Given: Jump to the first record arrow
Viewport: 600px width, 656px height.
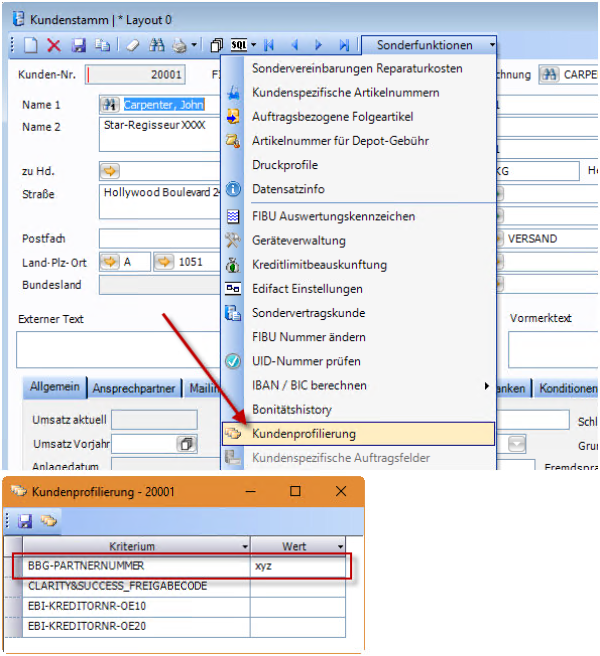Looking at the screenshot, I should [270, 45].
